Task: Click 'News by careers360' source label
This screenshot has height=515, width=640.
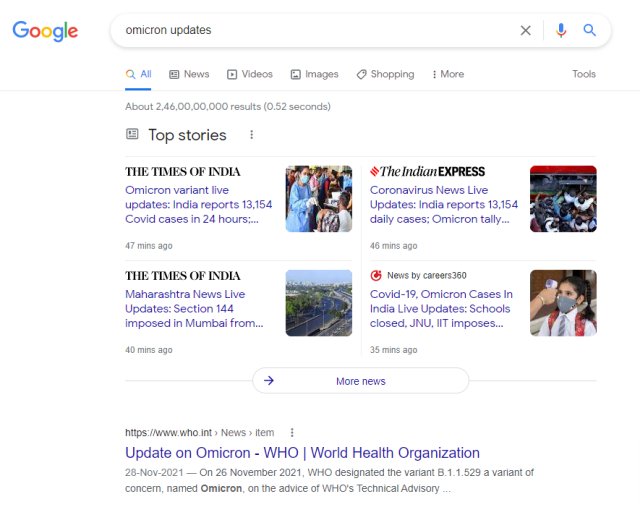Action: [427, 275]
